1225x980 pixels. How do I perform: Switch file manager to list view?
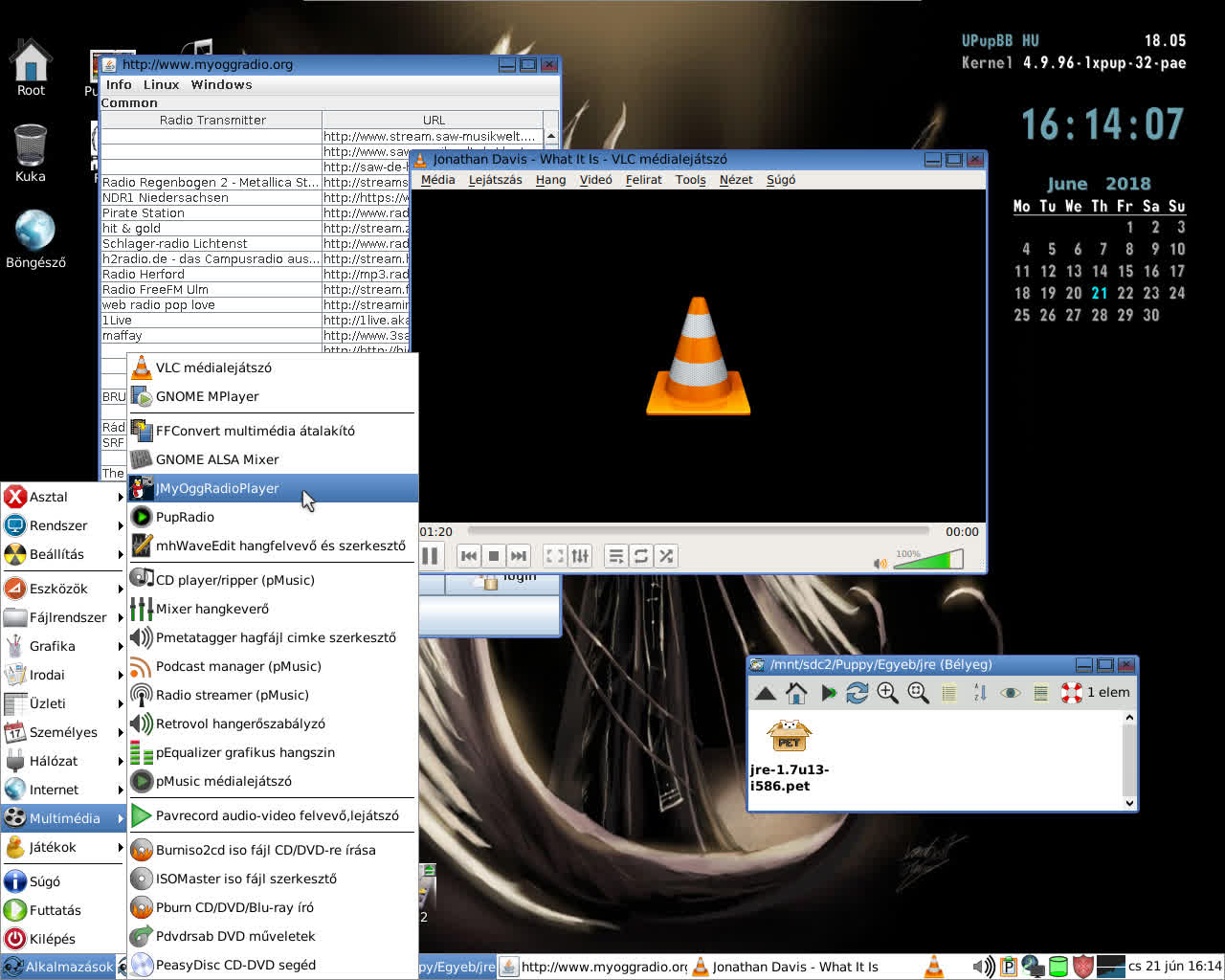tap(949, 693)
